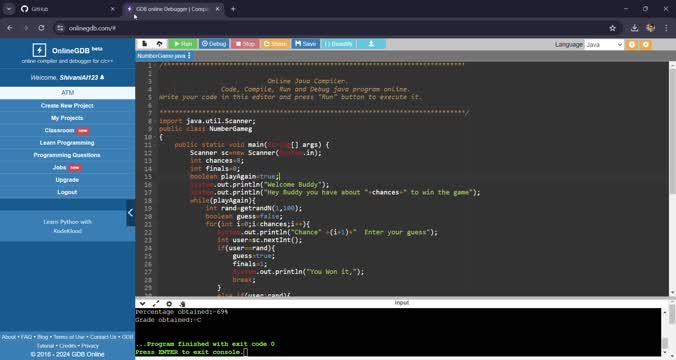The image size is (676, 360).
Task: Click the upload file icon
Action: point(159,44)
